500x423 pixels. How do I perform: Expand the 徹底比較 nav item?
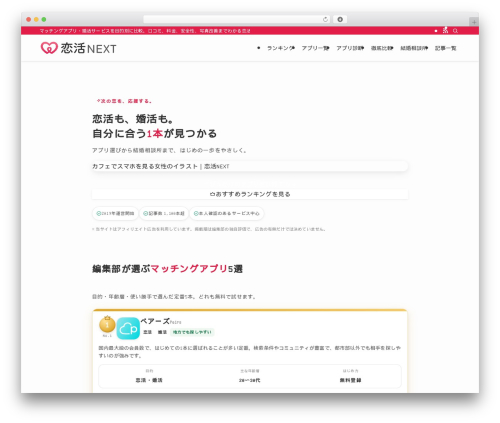382,48
